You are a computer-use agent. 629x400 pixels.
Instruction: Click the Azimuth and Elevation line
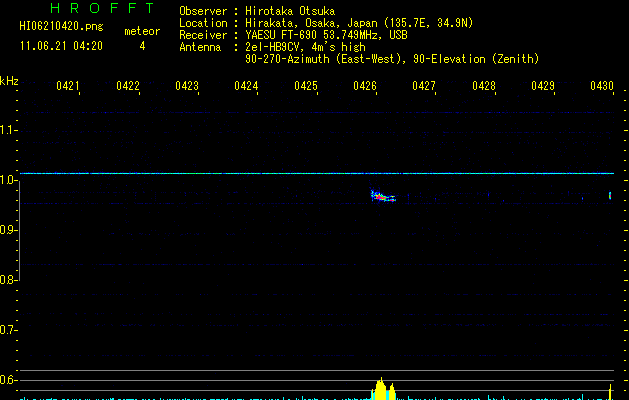(x=392, y=59)
